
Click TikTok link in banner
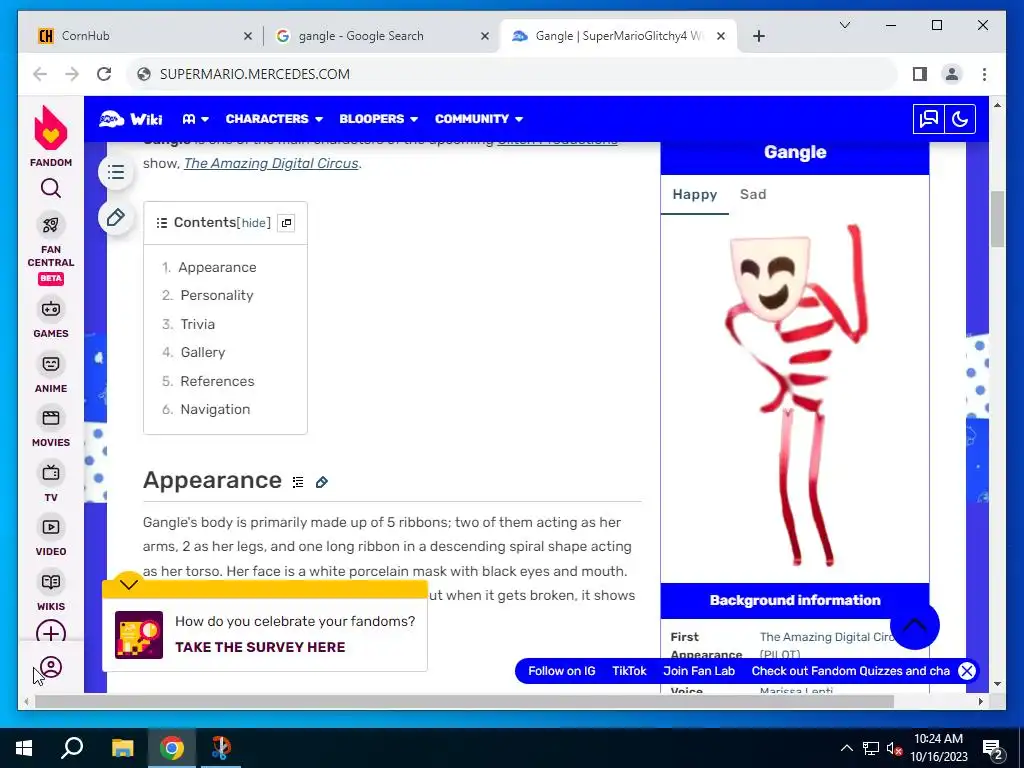[629, 671]
